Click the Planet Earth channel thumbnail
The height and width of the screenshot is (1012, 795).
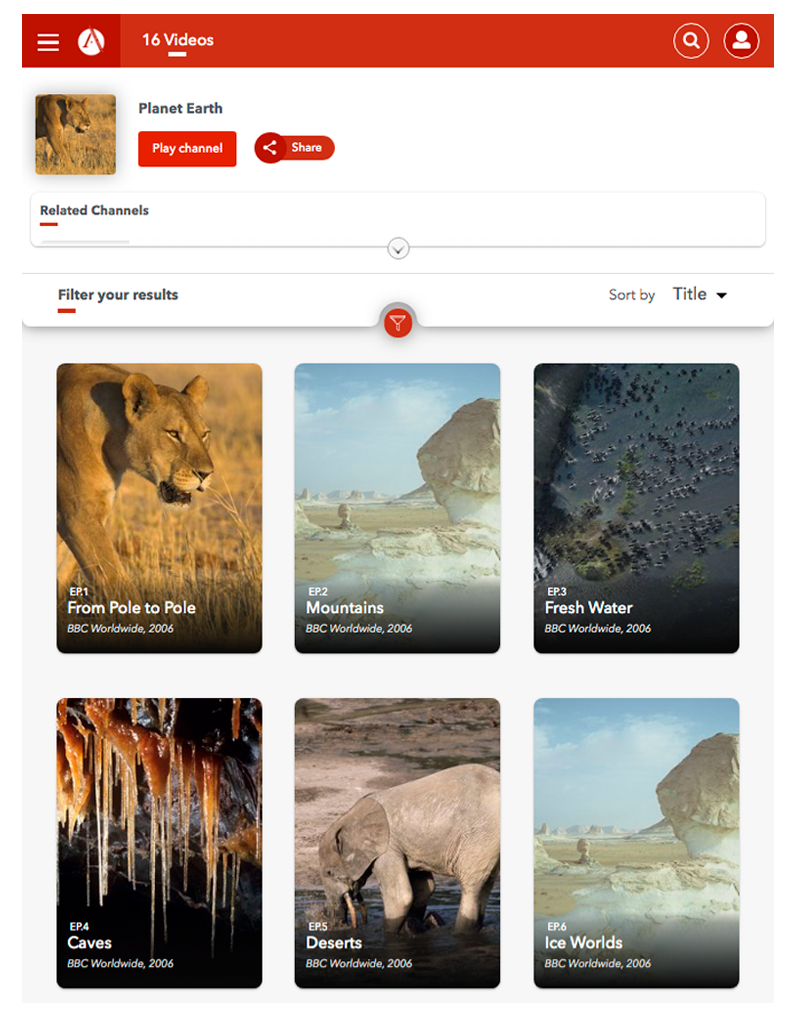[x=75, y=134]
